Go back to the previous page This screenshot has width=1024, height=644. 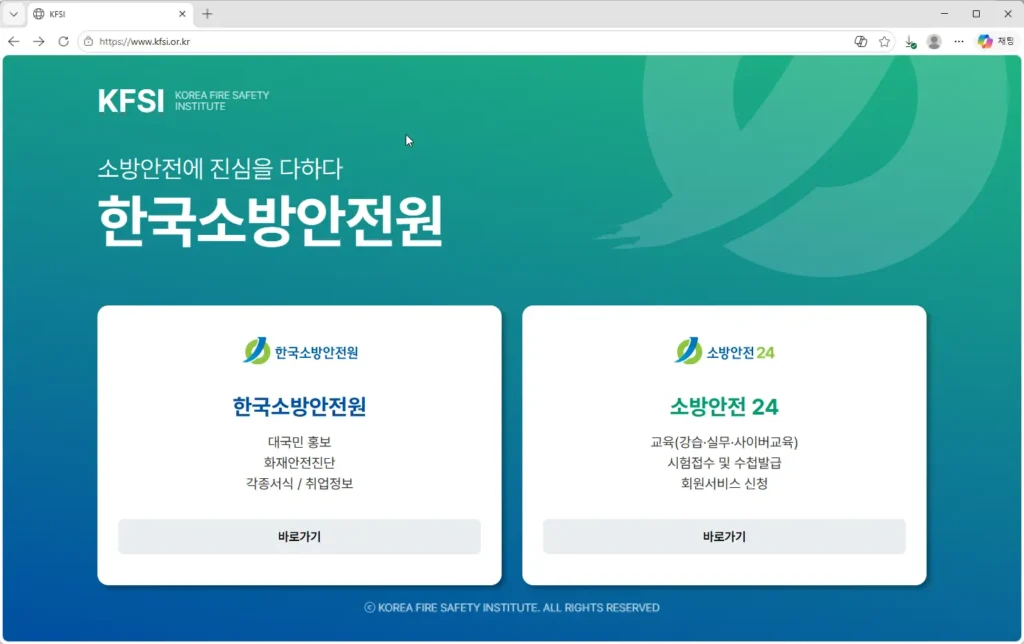14,41
